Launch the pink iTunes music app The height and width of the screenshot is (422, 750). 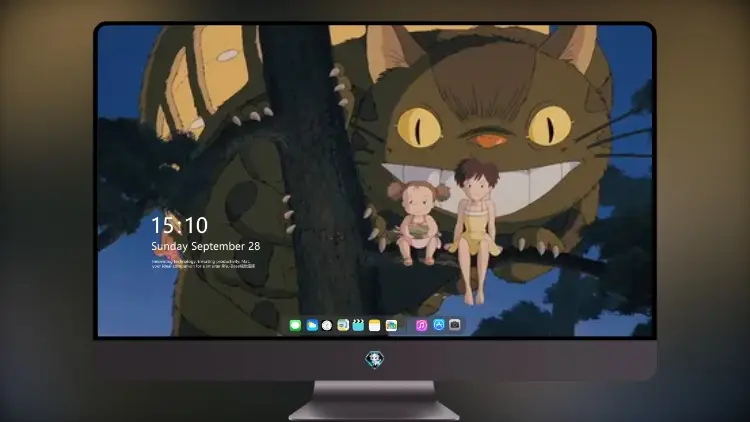(x=421, y=325)
